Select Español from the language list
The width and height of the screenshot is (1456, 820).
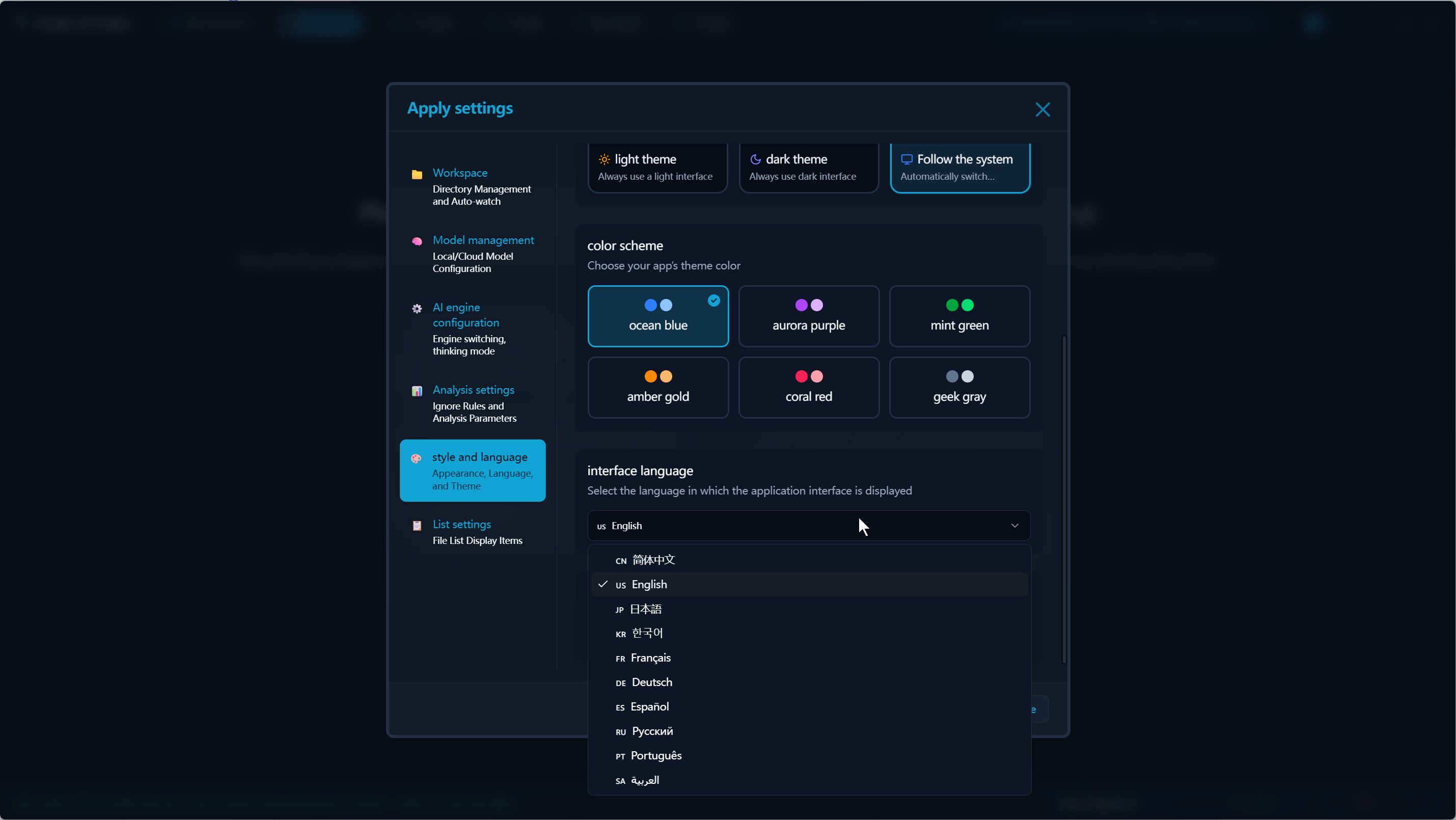pyautogui.click(x=809, y=707)
